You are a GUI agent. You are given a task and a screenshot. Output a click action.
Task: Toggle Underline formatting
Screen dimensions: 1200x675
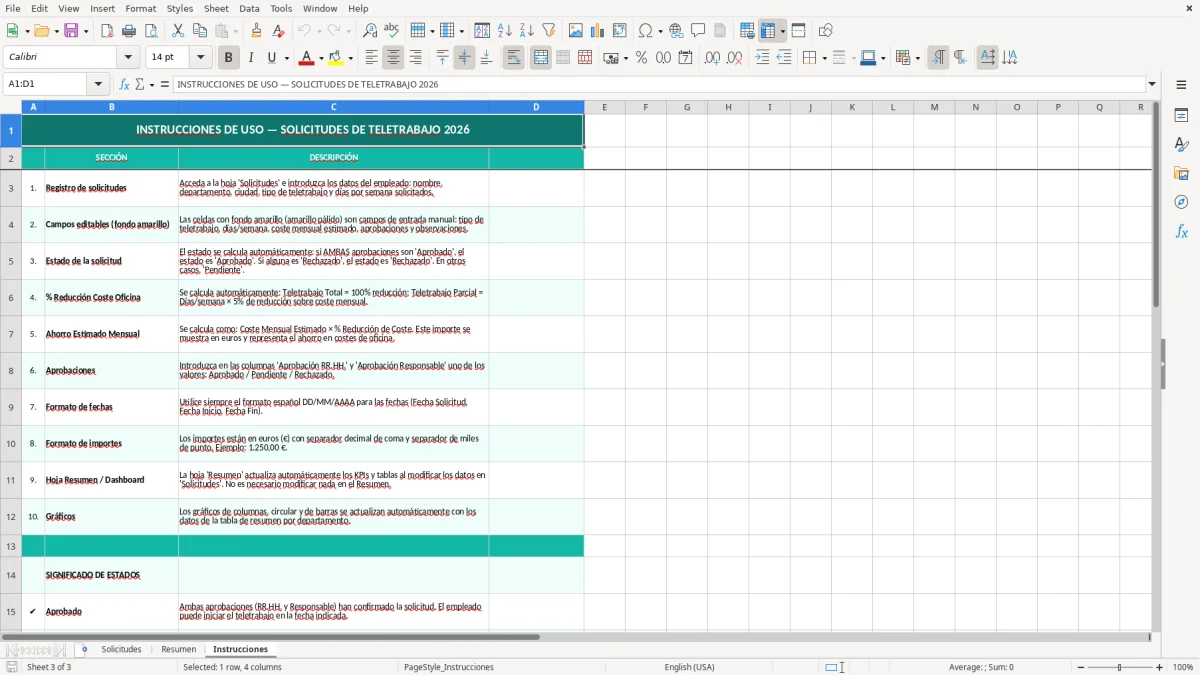point(271,58)
